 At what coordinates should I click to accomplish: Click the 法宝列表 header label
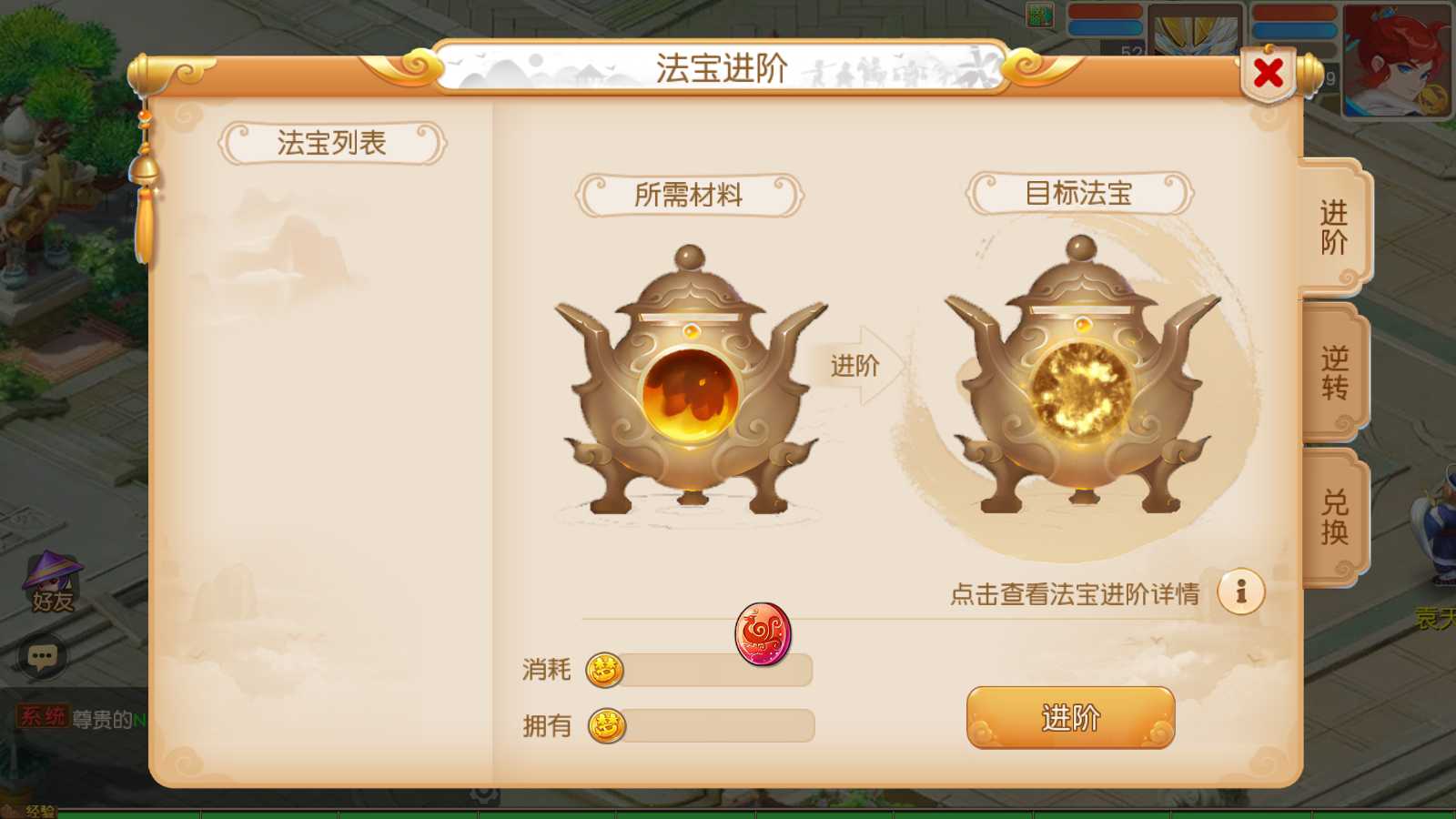(x=332, y=143)
